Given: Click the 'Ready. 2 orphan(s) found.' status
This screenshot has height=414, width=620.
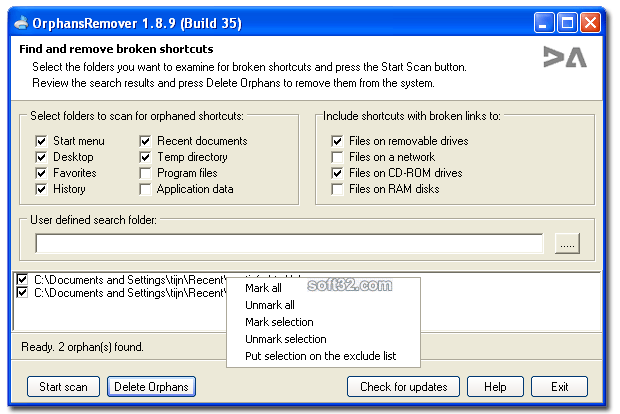Looking at the screenshot, I should [82, 347].
